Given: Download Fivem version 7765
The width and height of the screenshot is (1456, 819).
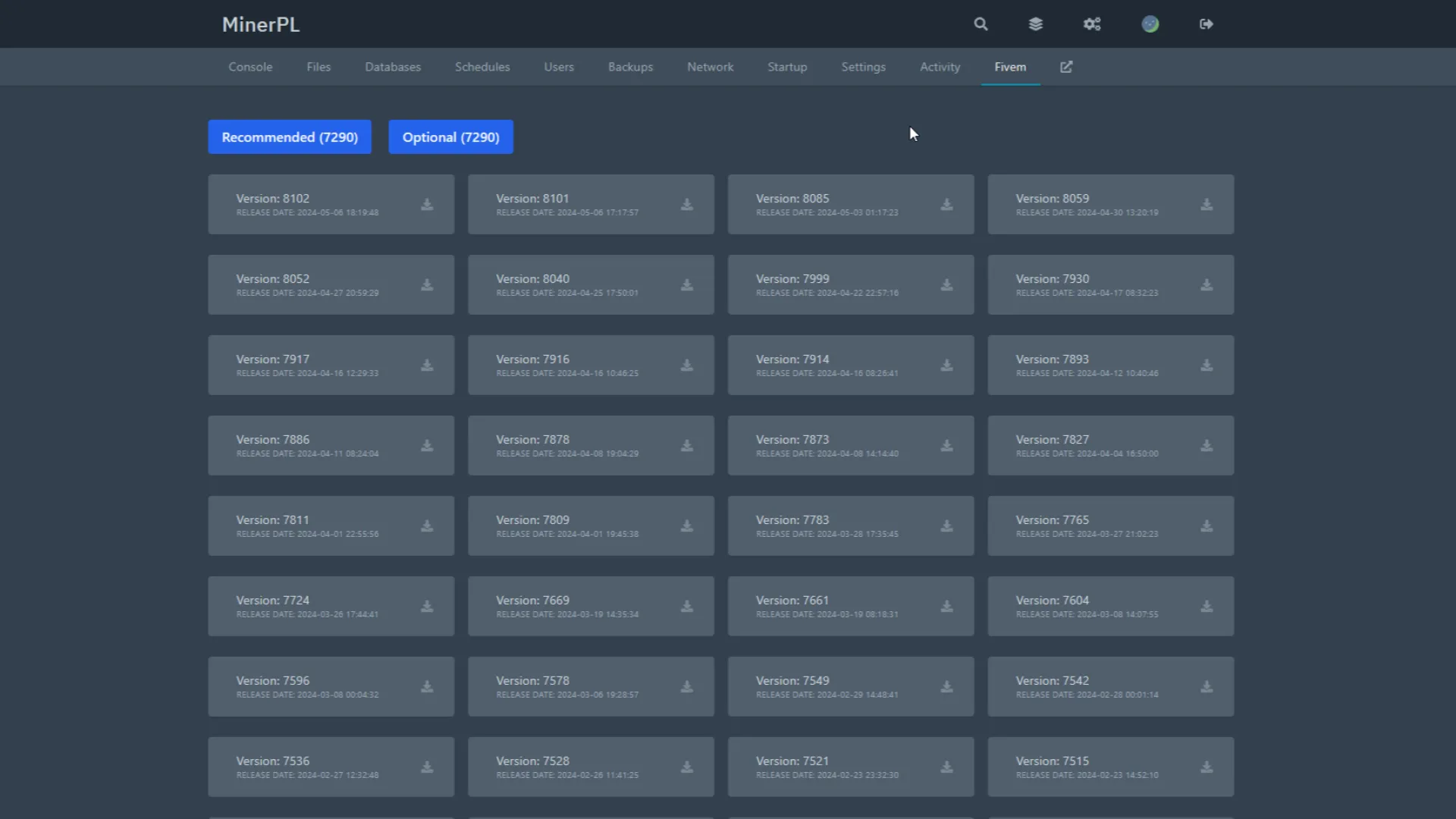Looking at the screenshot, I should point(1207,526).
